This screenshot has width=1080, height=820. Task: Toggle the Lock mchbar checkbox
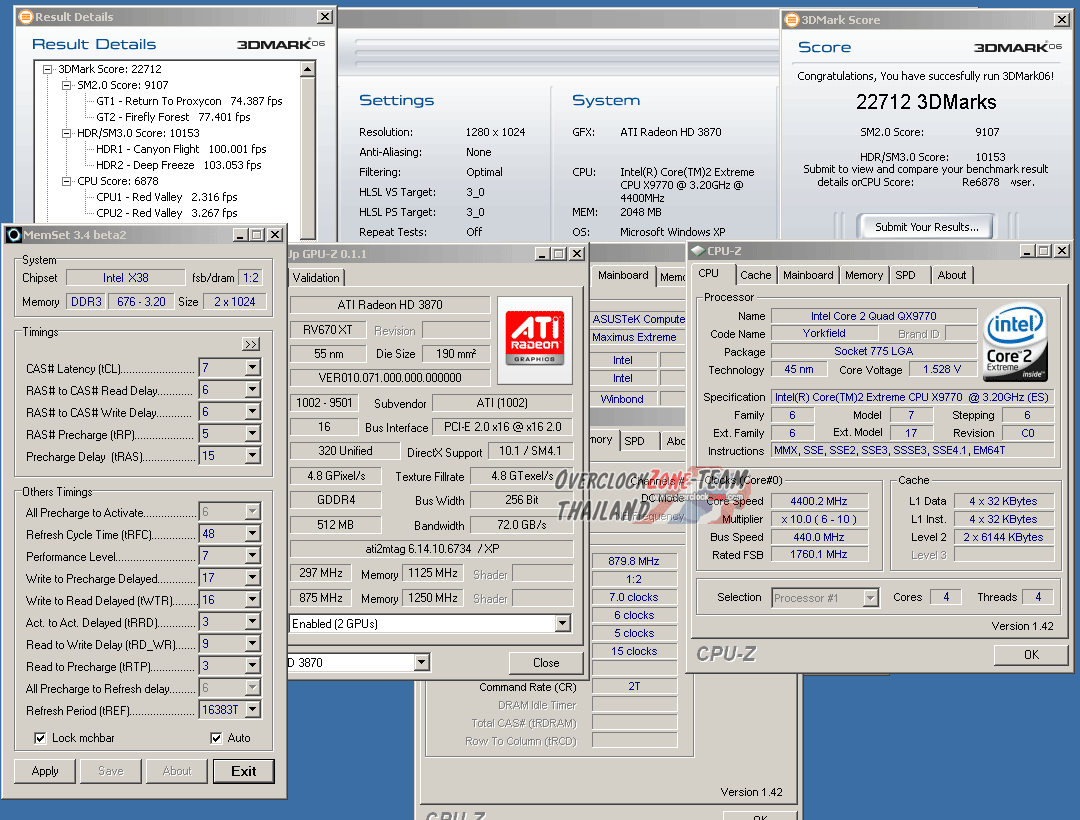40,738
